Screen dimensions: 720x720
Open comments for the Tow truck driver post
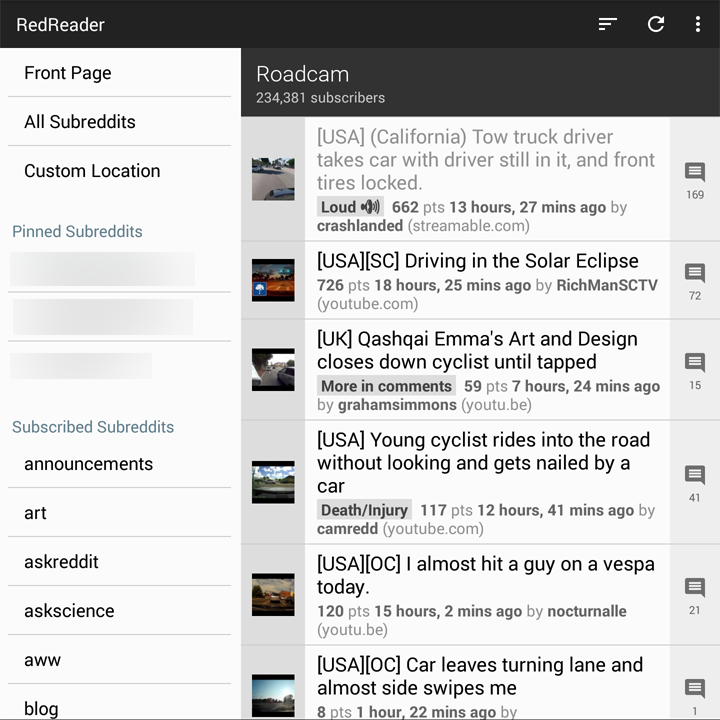695,180
